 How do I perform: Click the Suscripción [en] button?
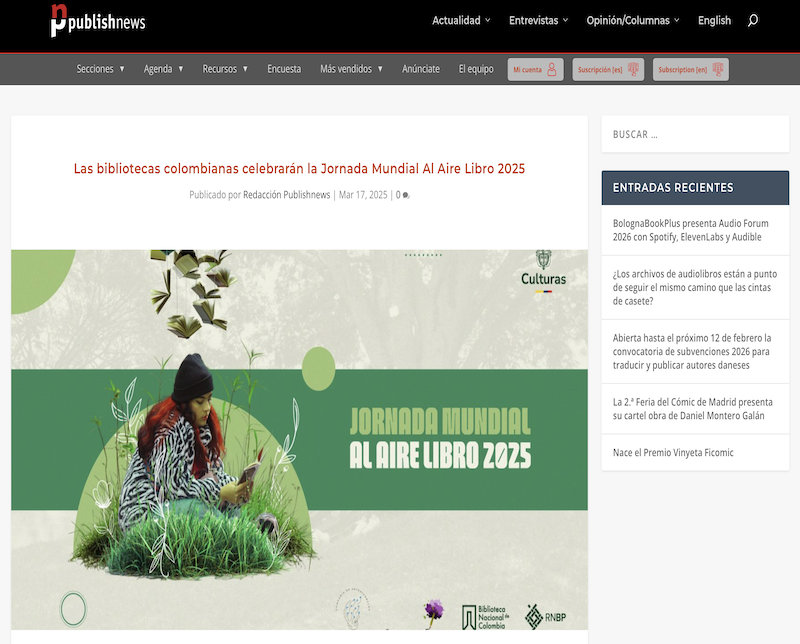(x=690, y=69)
